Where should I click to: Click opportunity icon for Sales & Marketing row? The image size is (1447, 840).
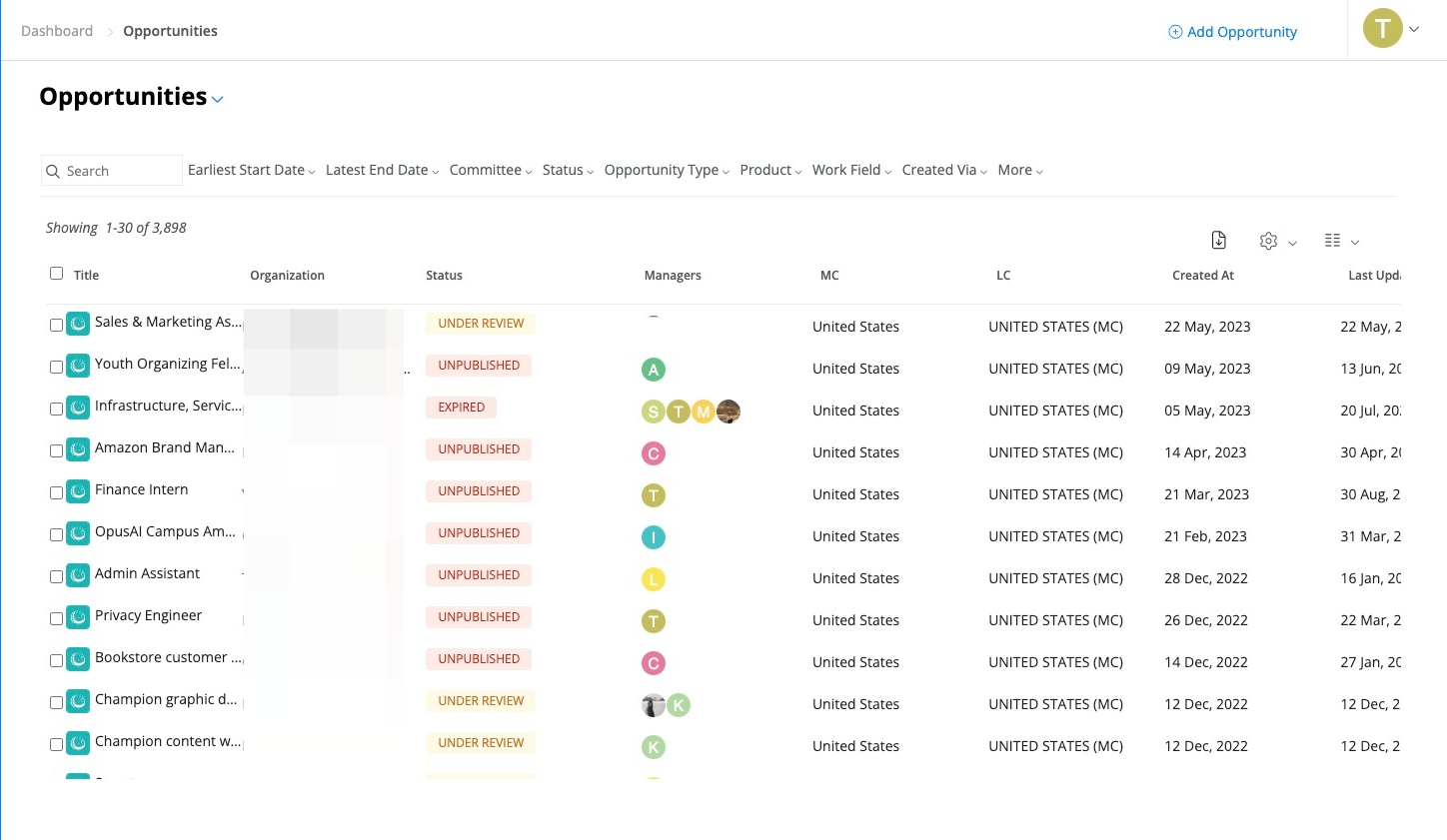(x=78, y=324)
